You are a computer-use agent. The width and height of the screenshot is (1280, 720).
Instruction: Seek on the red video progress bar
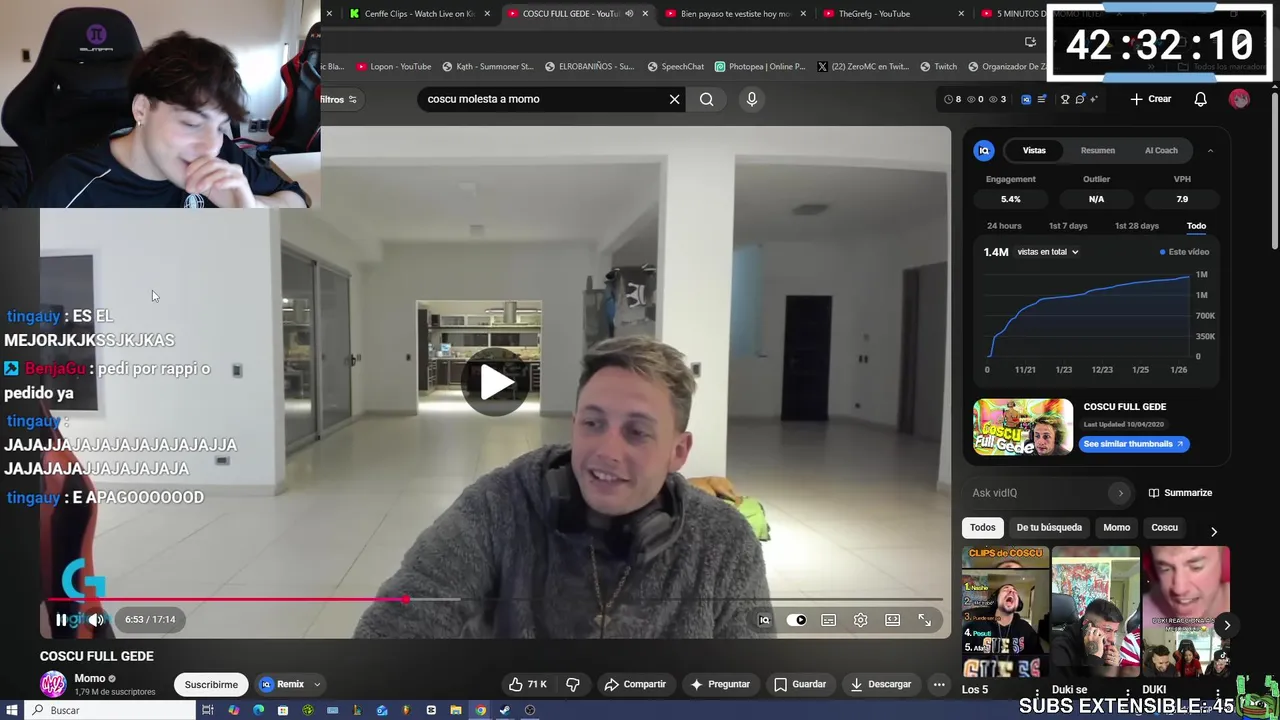click(496, 600)
